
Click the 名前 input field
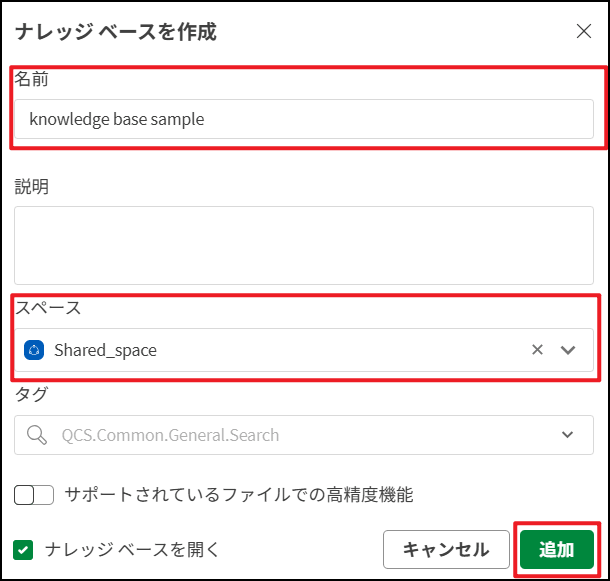pyautogui.click(x=304, y=119)
